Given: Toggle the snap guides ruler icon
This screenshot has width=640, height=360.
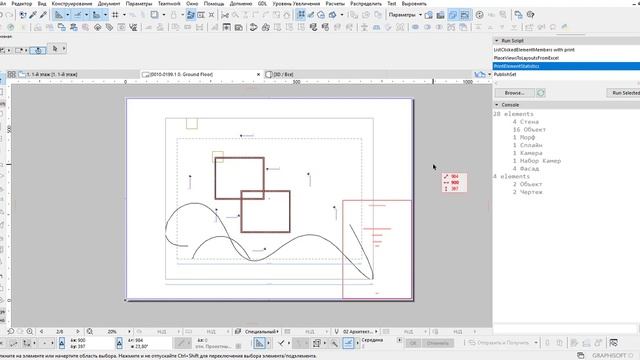Looking at the screenshot, I should [x=78, y=15].
